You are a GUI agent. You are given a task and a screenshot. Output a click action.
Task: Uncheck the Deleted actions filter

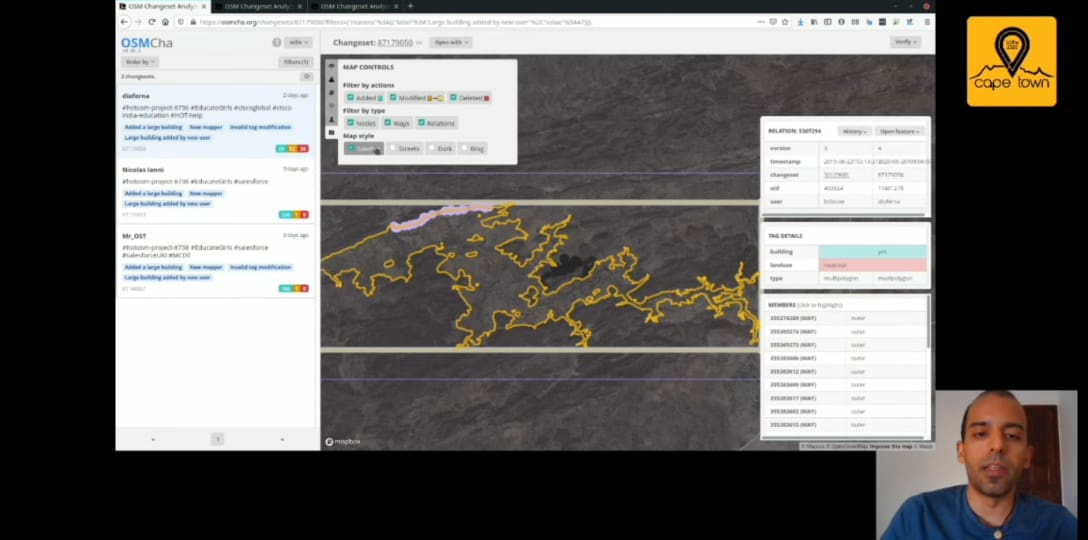coord(468,98)
